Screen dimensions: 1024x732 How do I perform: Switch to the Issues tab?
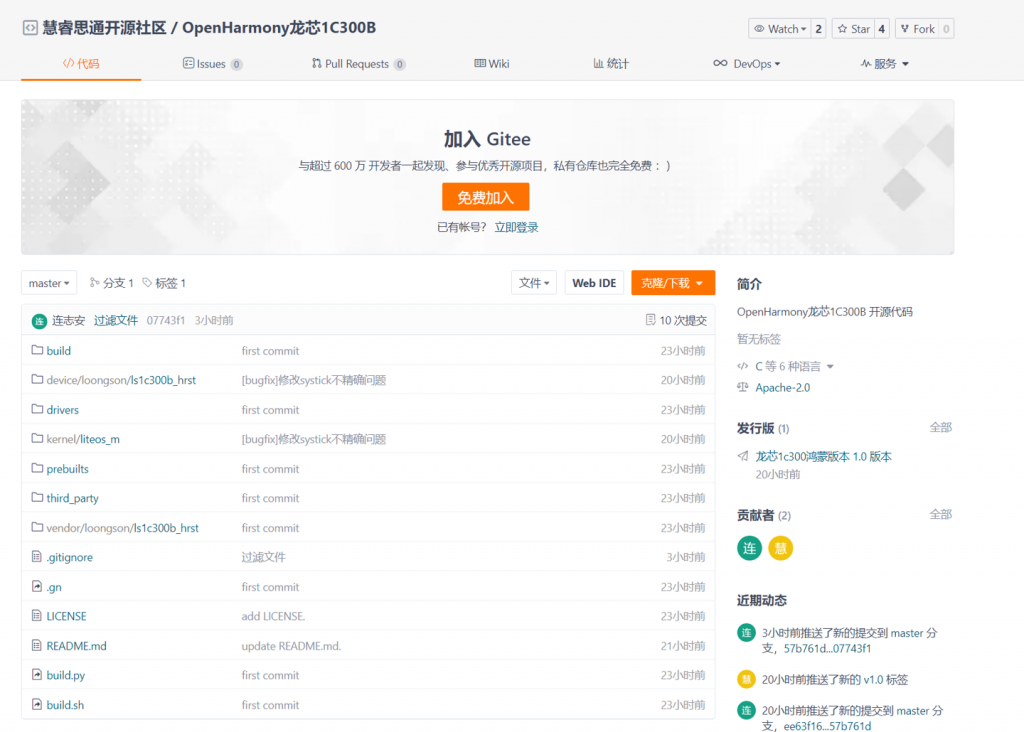click(x=212, y=63)
